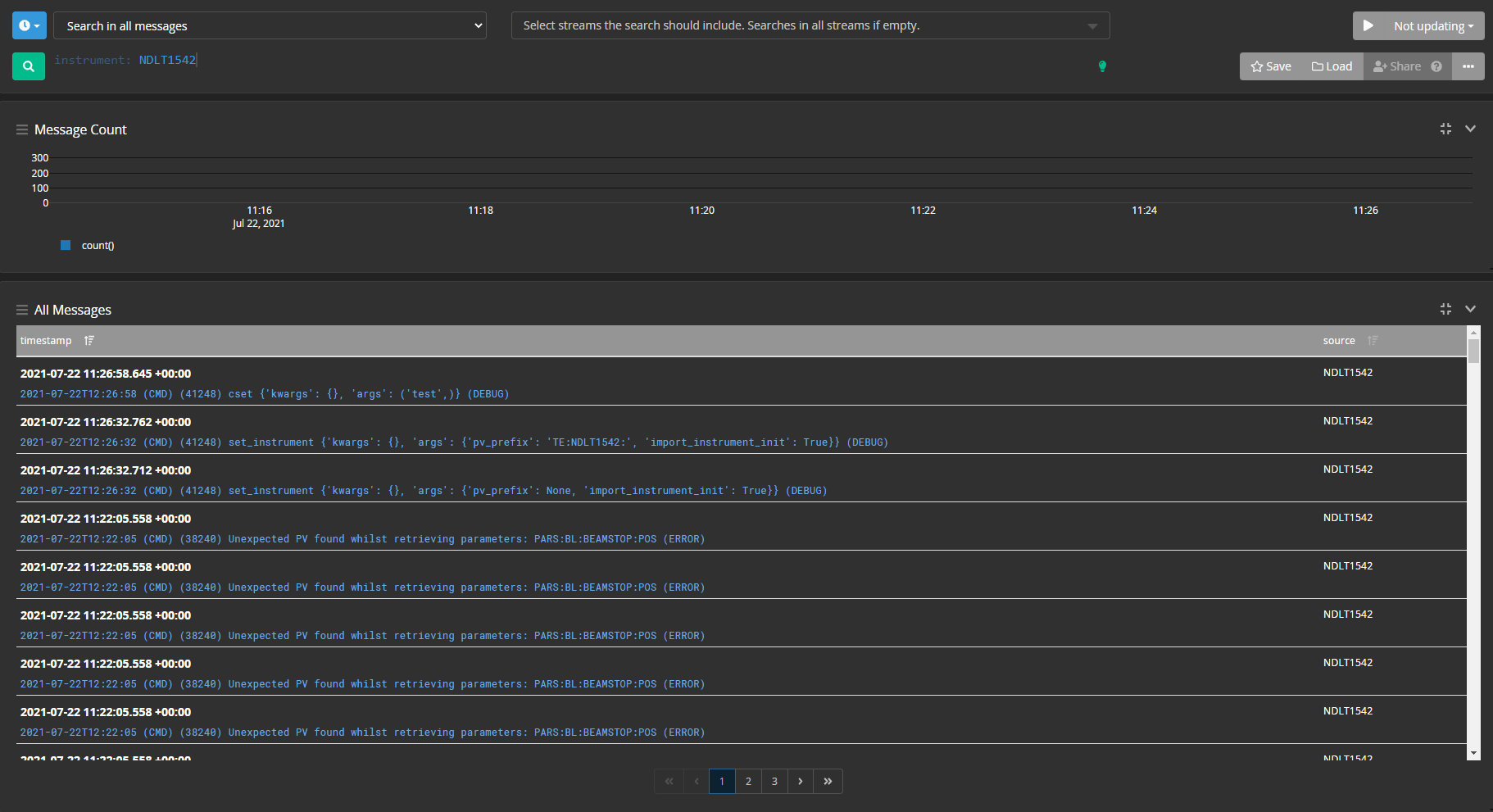
Task: Go to previous page of results
Action: (696, 781)
